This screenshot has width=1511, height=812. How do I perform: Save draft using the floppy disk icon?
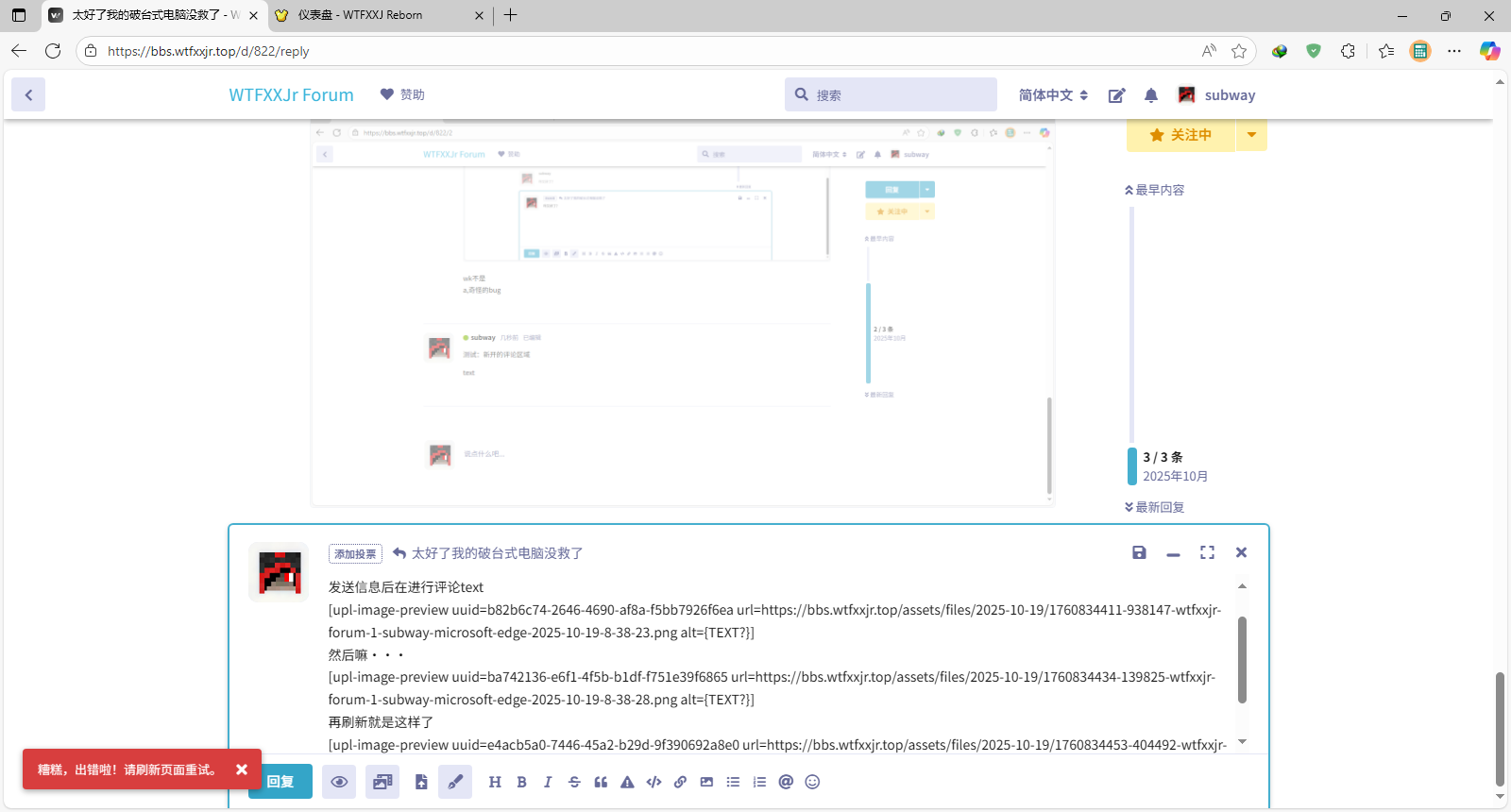pos(1139,552)
